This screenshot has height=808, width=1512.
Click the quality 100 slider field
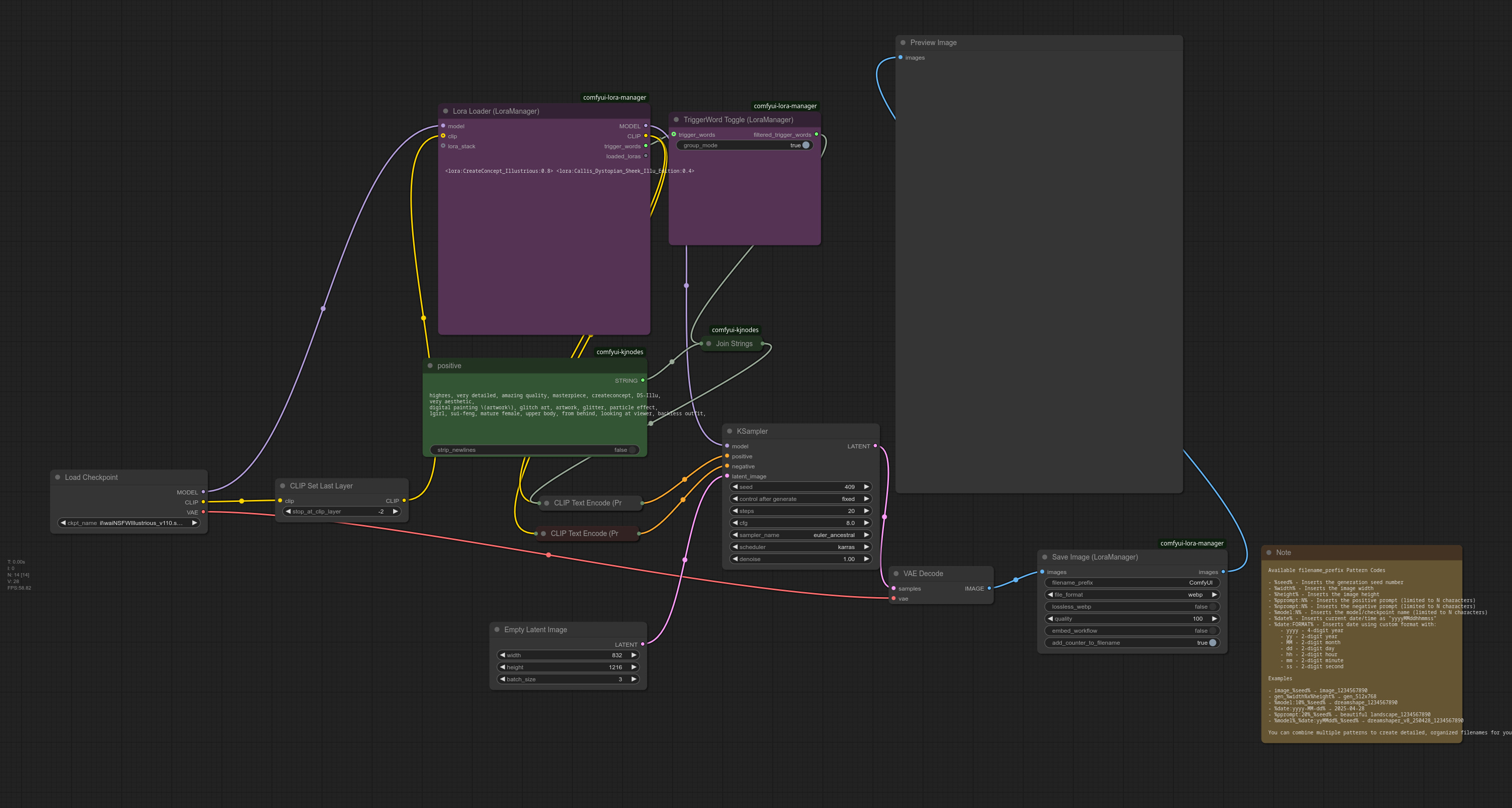click(x=1132, y=618)
